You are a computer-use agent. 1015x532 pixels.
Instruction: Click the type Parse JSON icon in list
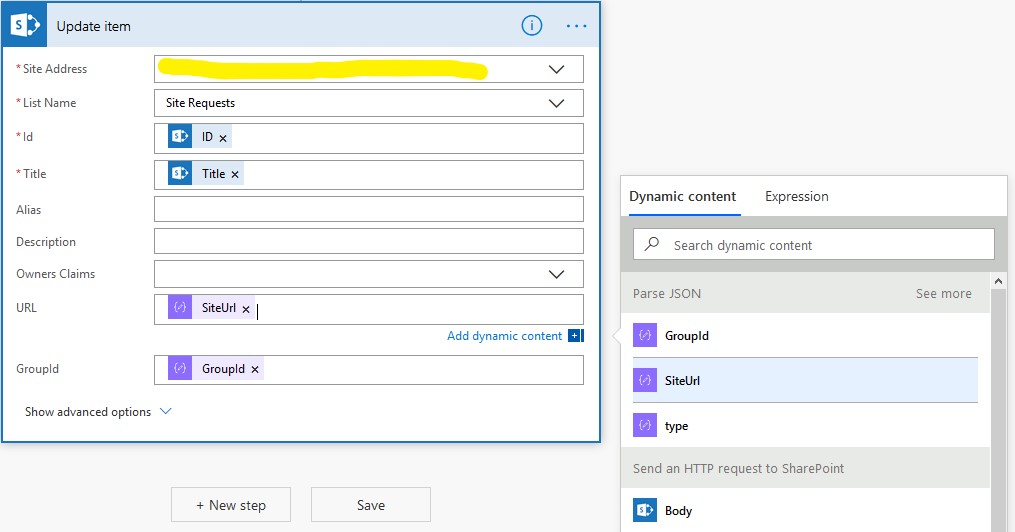(645, 425)
